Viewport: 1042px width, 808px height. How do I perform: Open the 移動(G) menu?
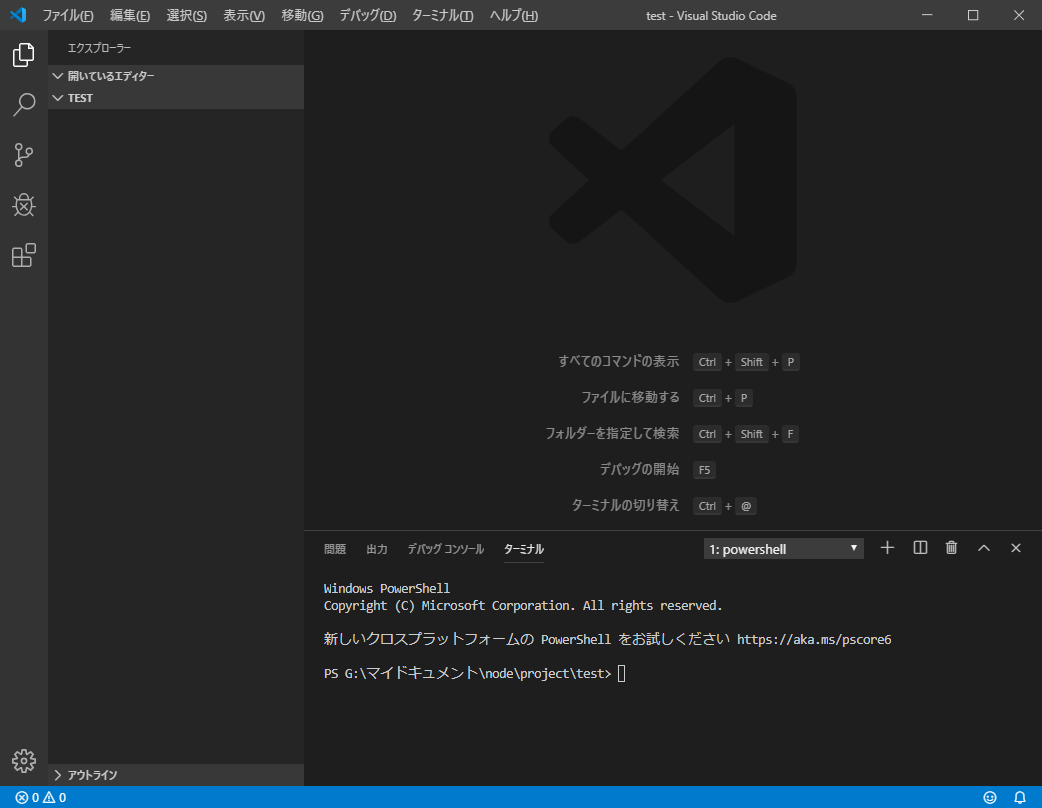point(302,15)
